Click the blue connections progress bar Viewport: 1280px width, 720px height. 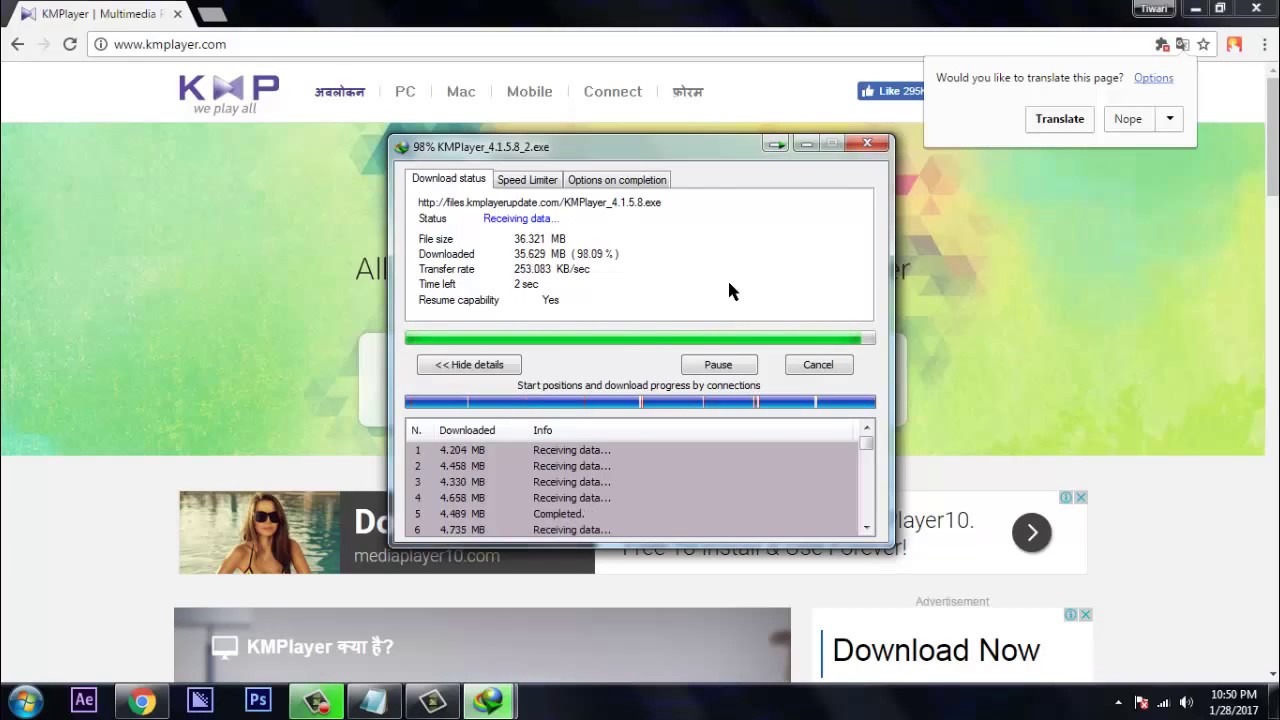(x=640, y=402)
